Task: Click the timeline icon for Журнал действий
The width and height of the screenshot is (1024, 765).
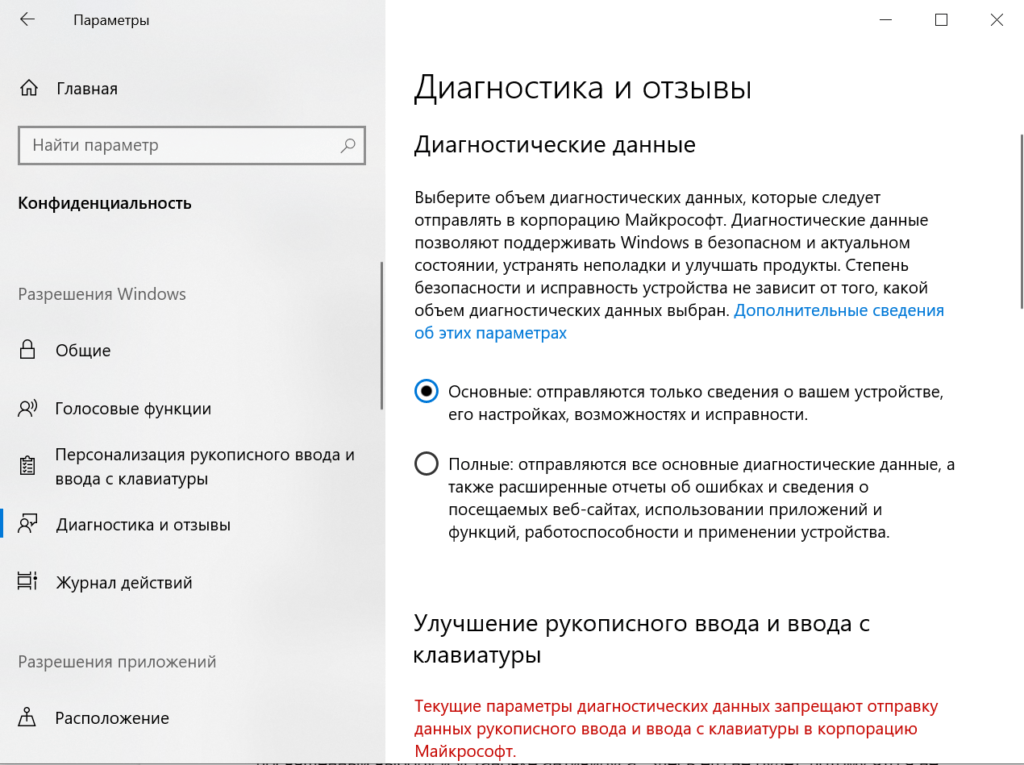Action: coord(27,581)
